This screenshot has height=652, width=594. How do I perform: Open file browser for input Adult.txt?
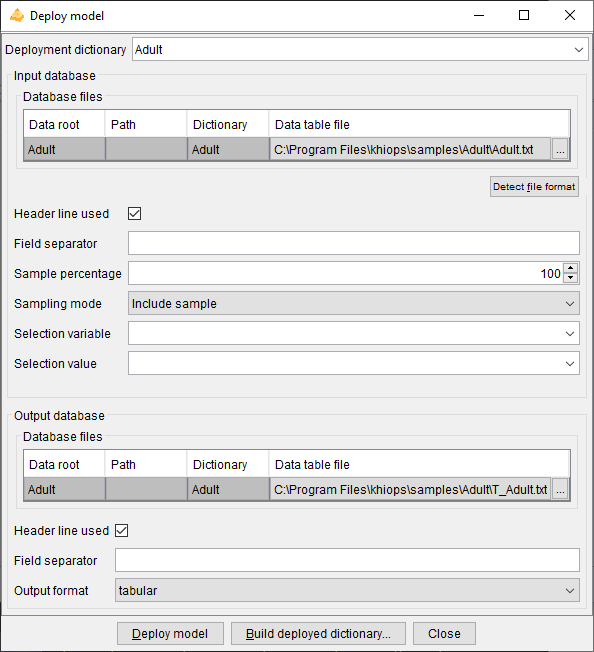point(560,149)
